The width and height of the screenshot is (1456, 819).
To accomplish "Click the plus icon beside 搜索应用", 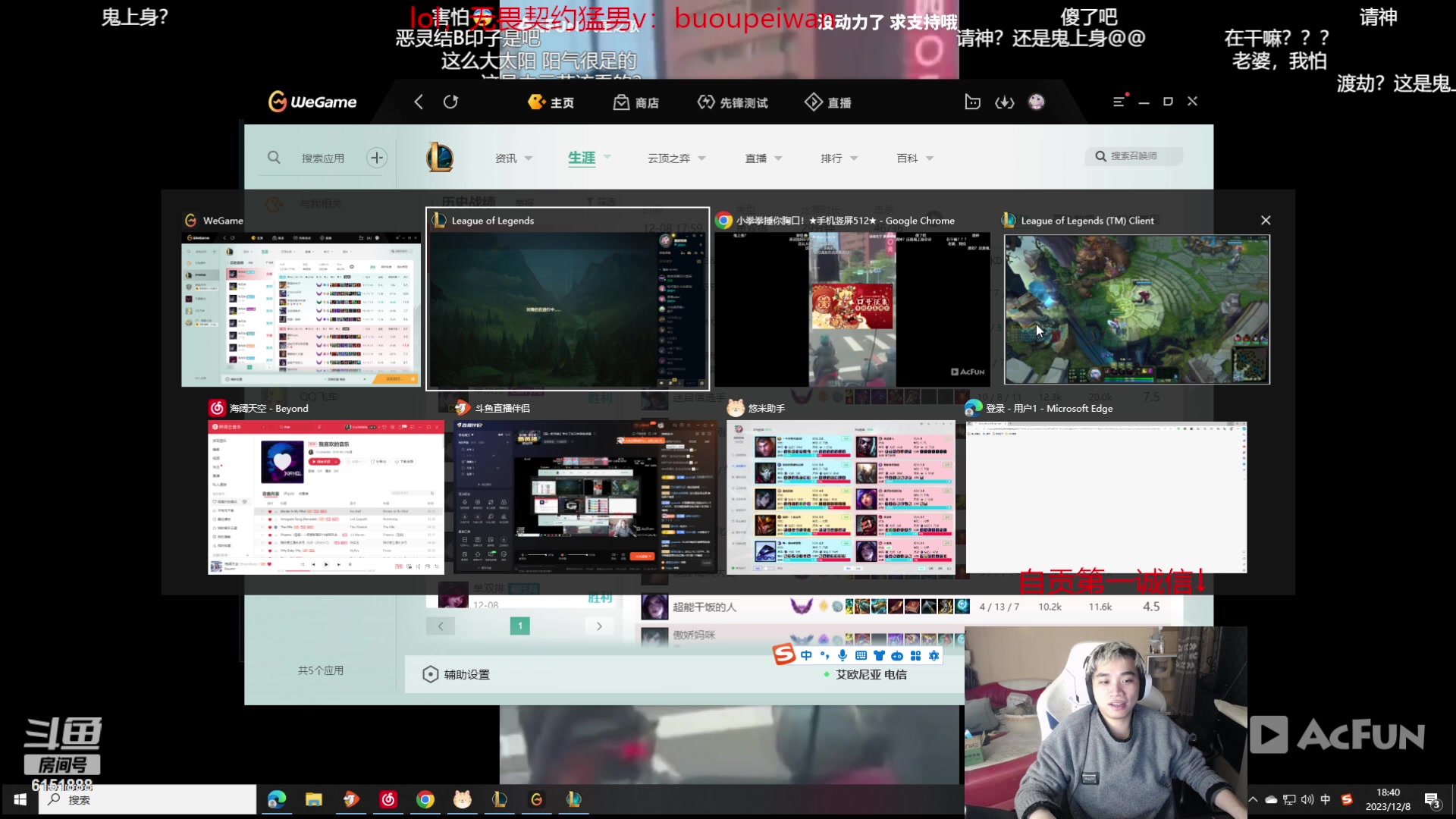I will (x=376, y=158).
